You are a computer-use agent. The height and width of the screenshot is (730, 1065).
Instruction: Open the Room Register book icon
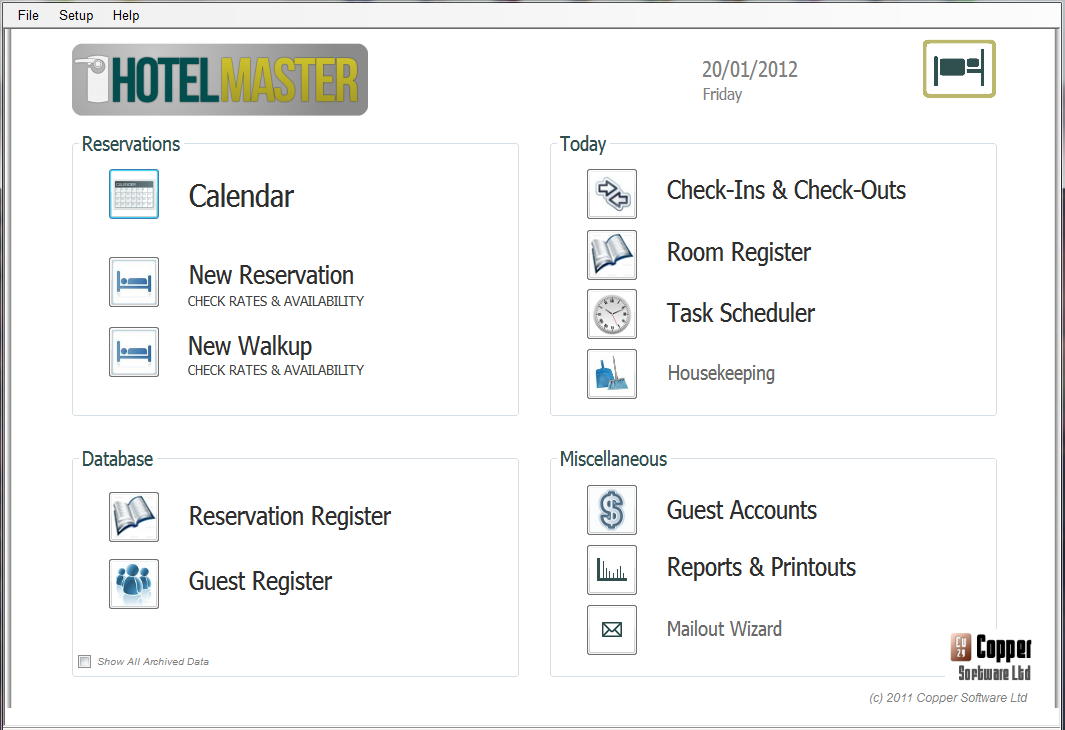click(612, 255)
